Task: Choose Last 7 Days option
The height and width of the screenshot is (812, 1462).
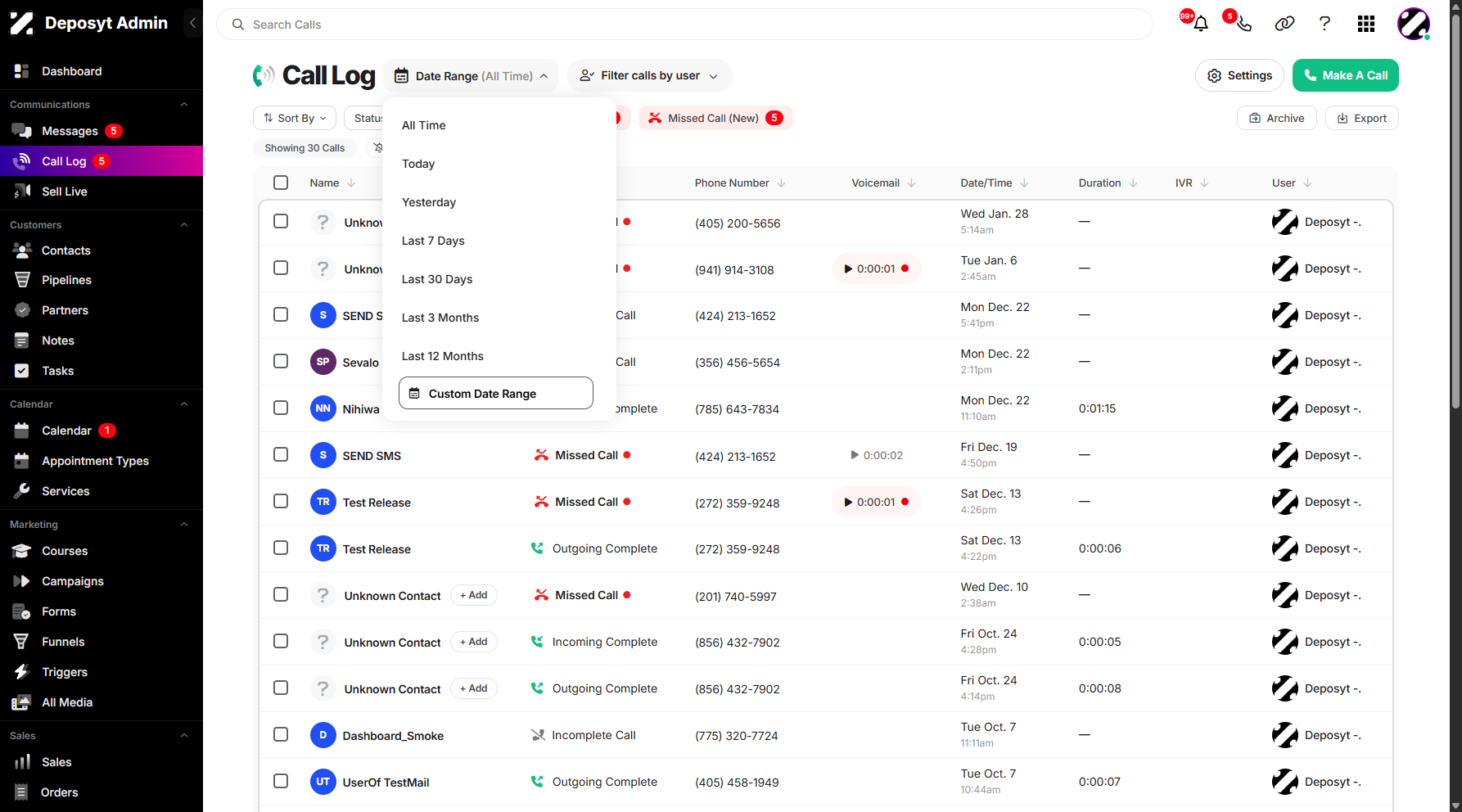Action: [x=433, y=241]
